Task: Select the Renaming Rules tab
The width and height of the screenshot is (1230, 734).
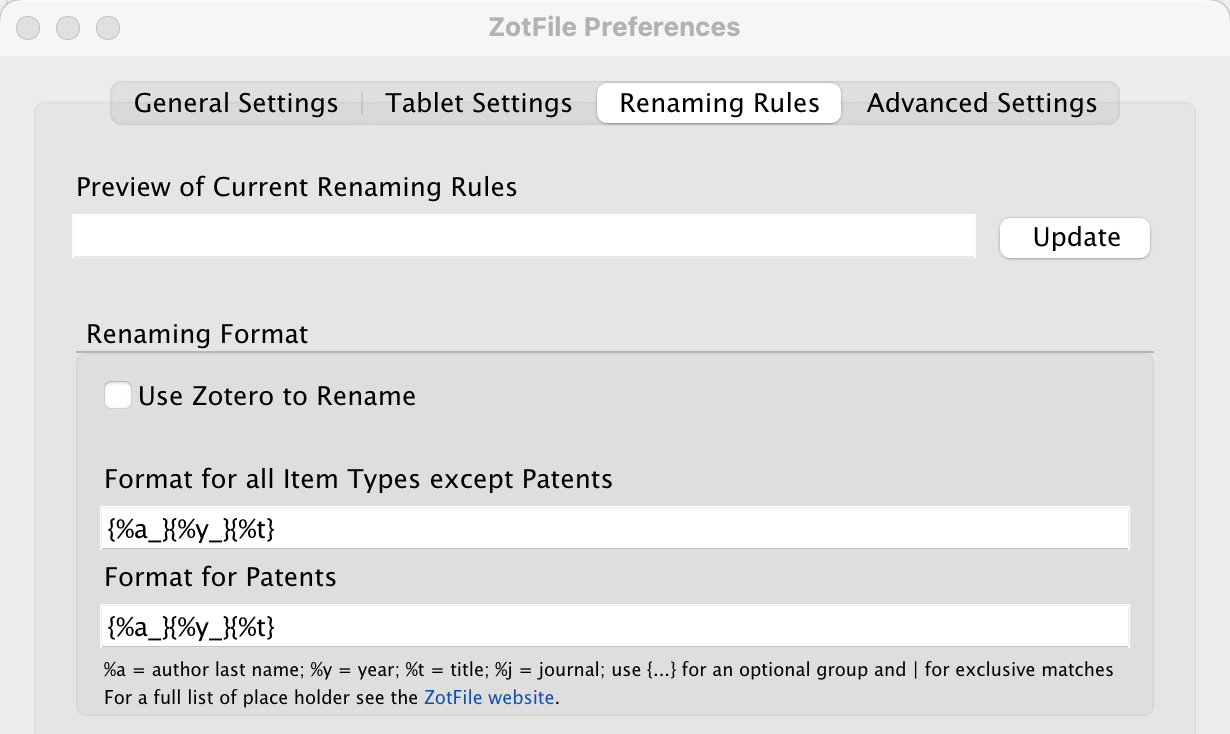Action: (719, 104)
